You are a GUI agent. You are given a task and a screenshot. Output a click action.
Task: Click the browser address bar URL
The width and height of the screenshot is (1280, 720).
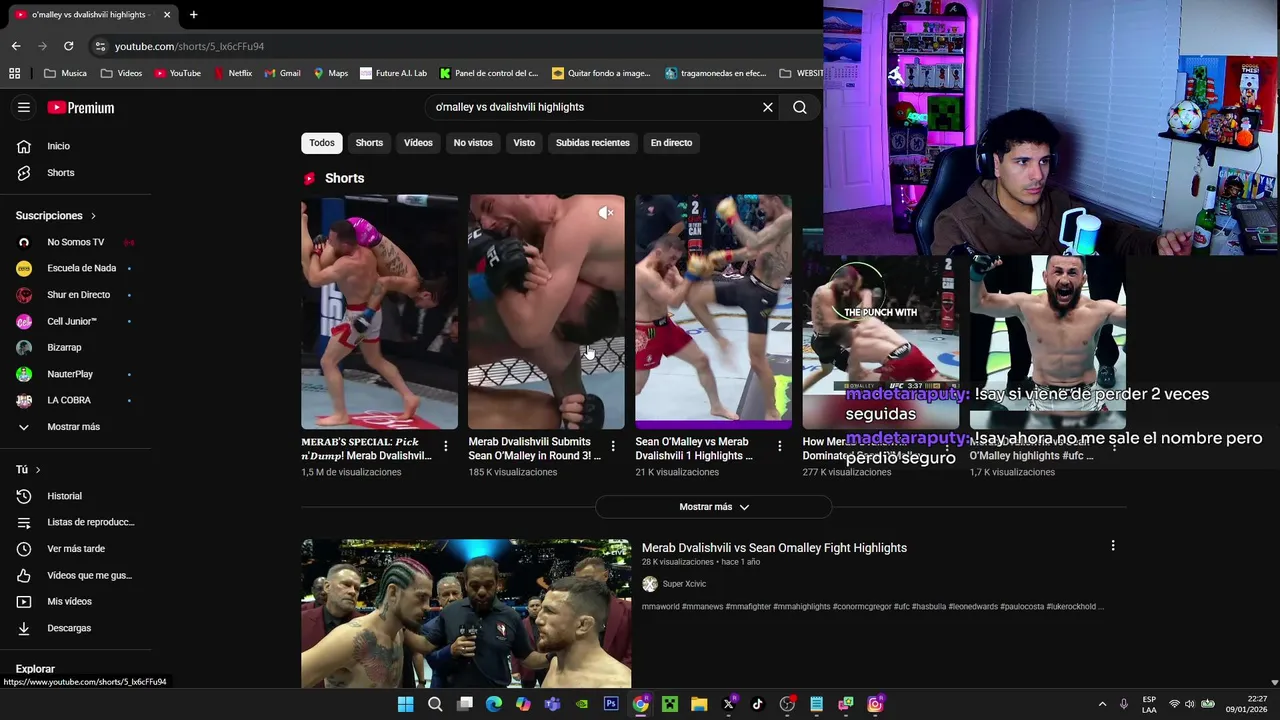point(189,46)
